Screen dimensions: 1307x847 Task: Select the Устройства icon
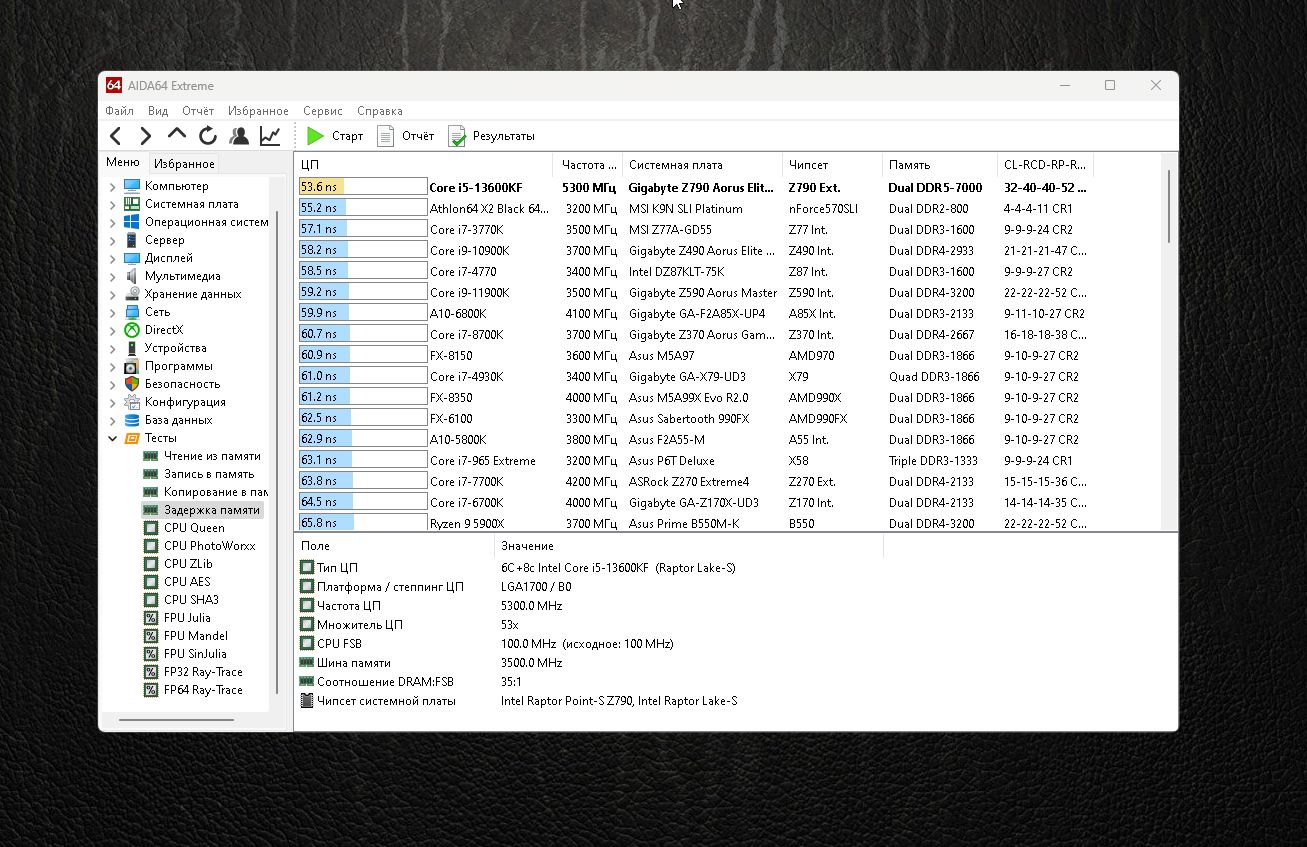[132, 348]
